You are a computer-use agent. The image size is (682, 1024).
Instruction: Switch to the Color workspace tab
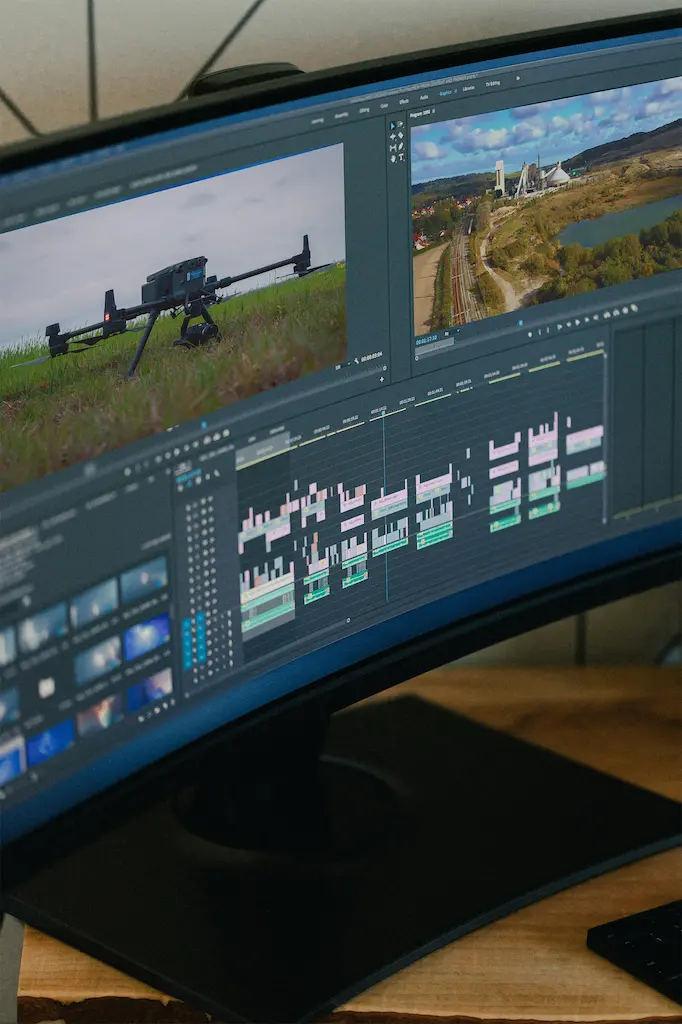384,106
